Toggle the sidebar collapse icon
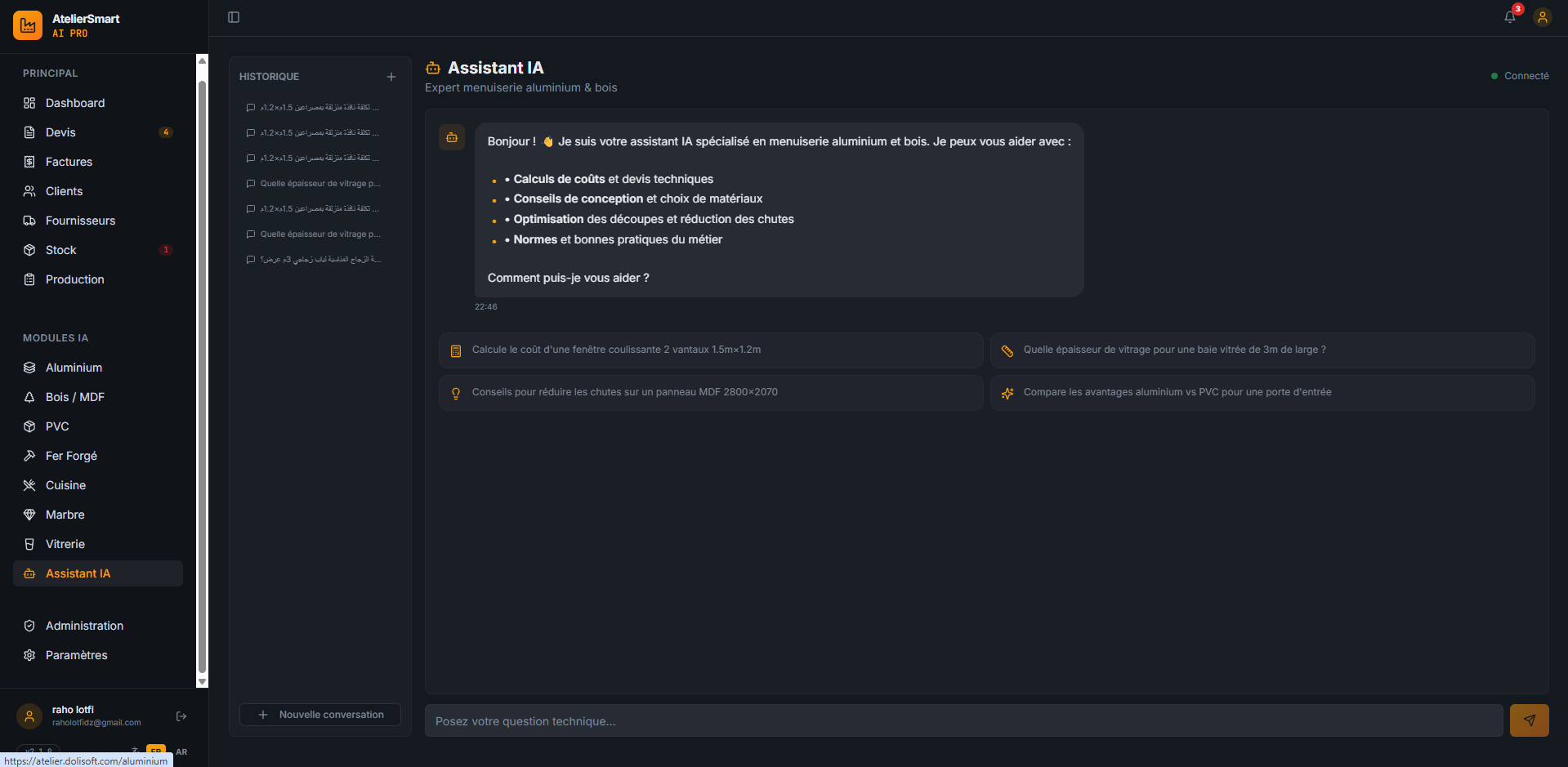This screenshot has height=767, width=1568. point(234,17)
